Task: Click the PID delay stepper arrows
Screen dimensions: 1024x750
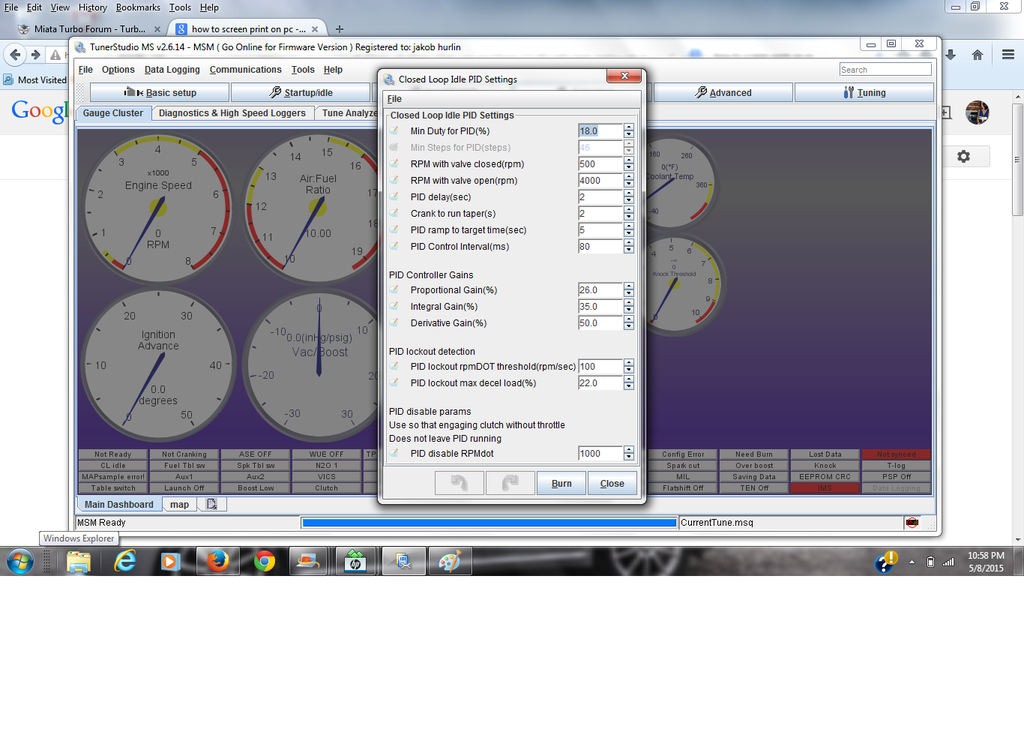Action: tap(629, 197)
